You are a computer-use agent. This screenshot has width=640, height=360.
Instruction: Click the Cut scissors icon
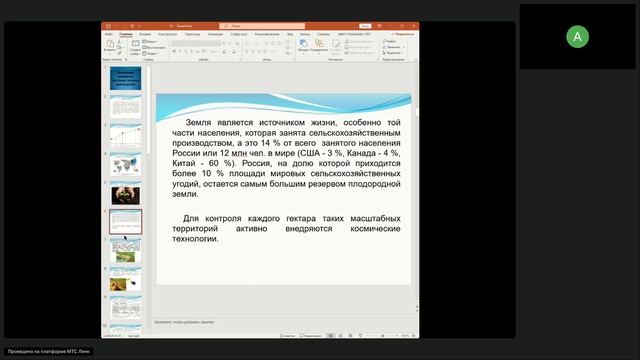(x=119, y=42)
